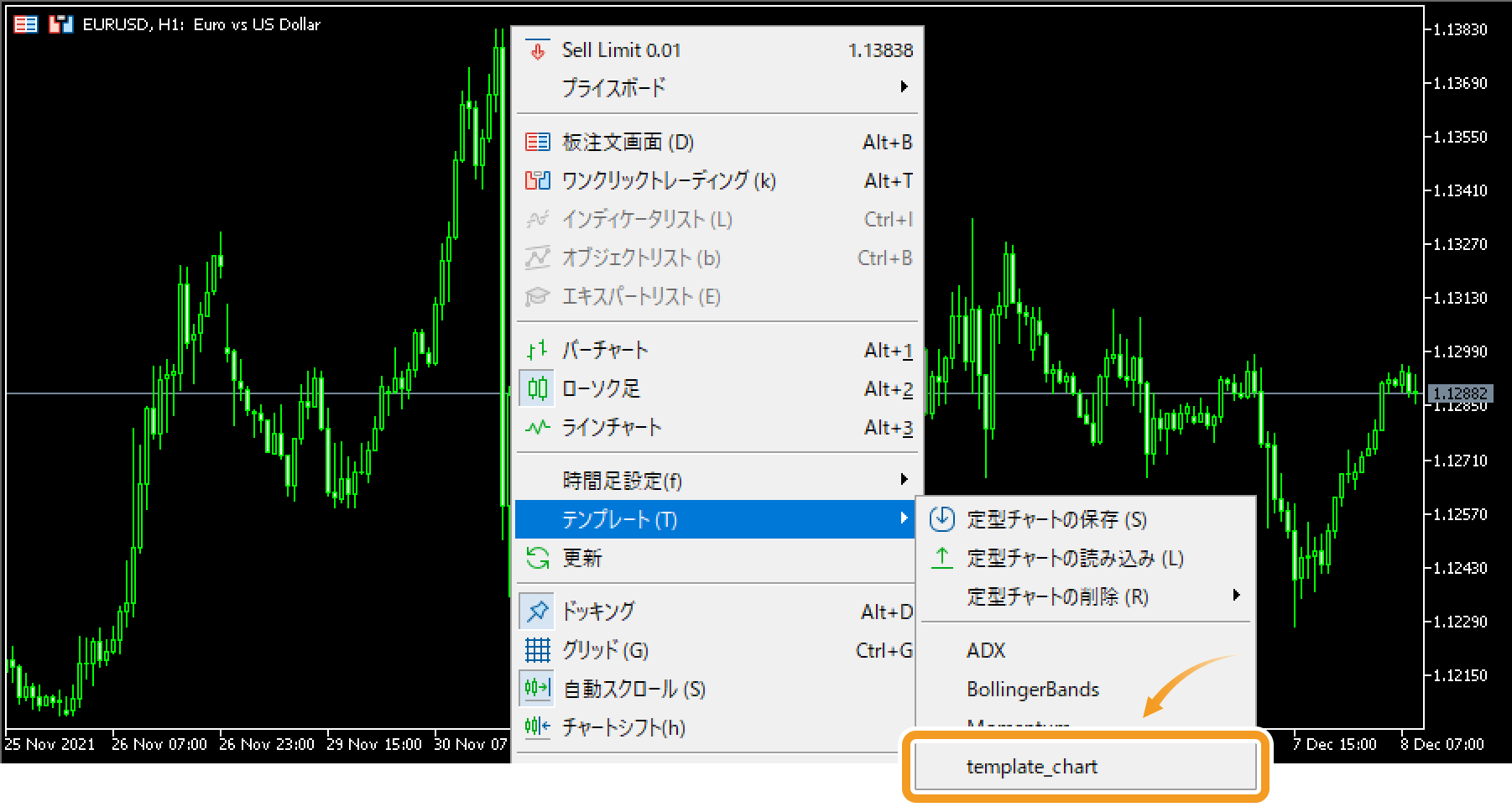Toggle チャートシフト(h) chart shift
Viewport: 1512px width, 807px height.
tap(716, 727)
